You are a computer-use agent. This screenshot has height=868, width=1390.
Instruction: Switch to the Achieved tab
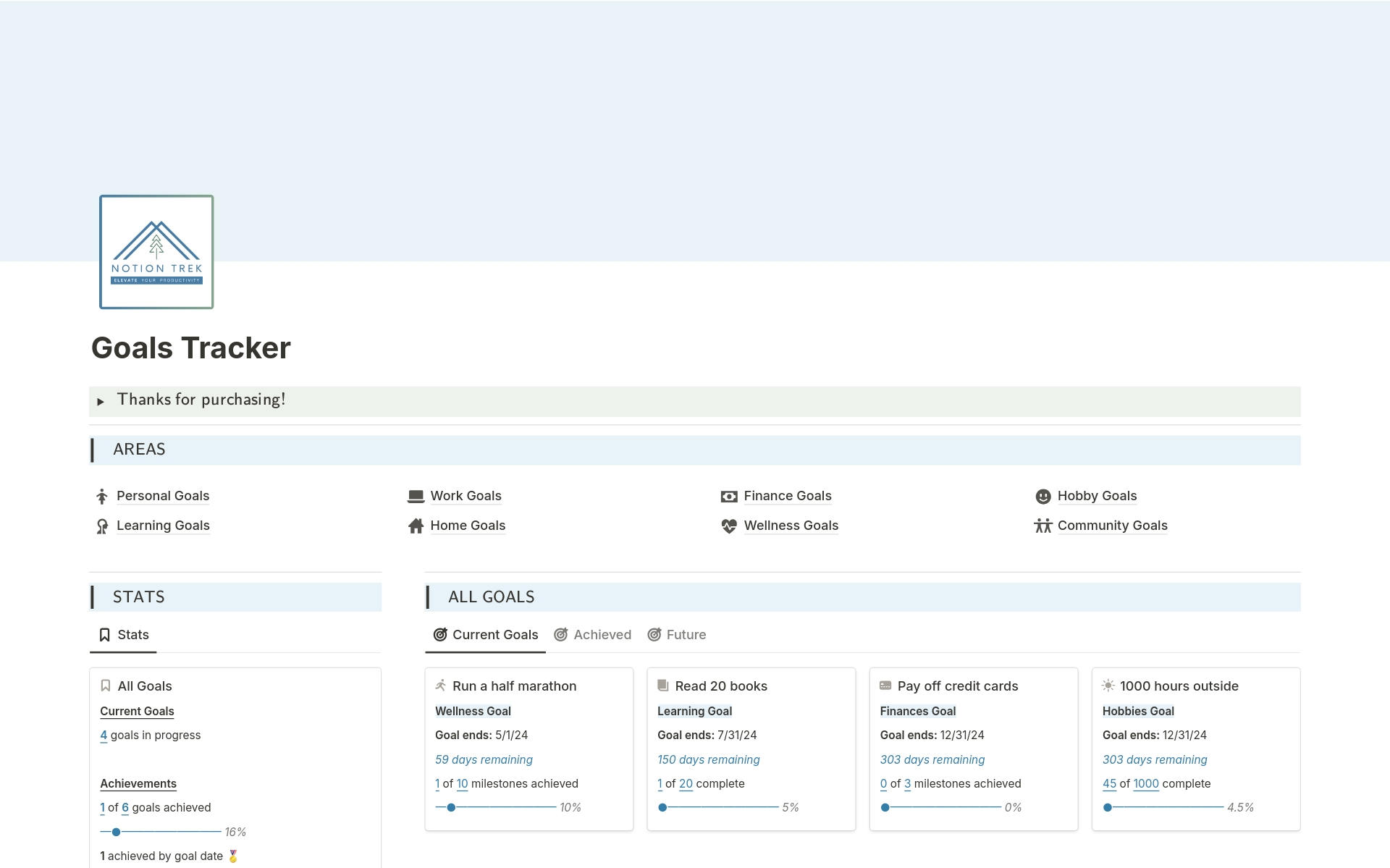[x=593, y=635]
